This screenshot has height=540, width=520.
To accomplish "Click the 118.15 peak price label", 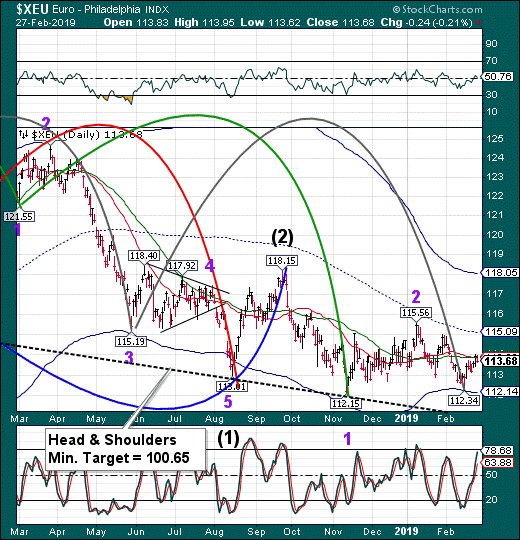I will [282, 261].
